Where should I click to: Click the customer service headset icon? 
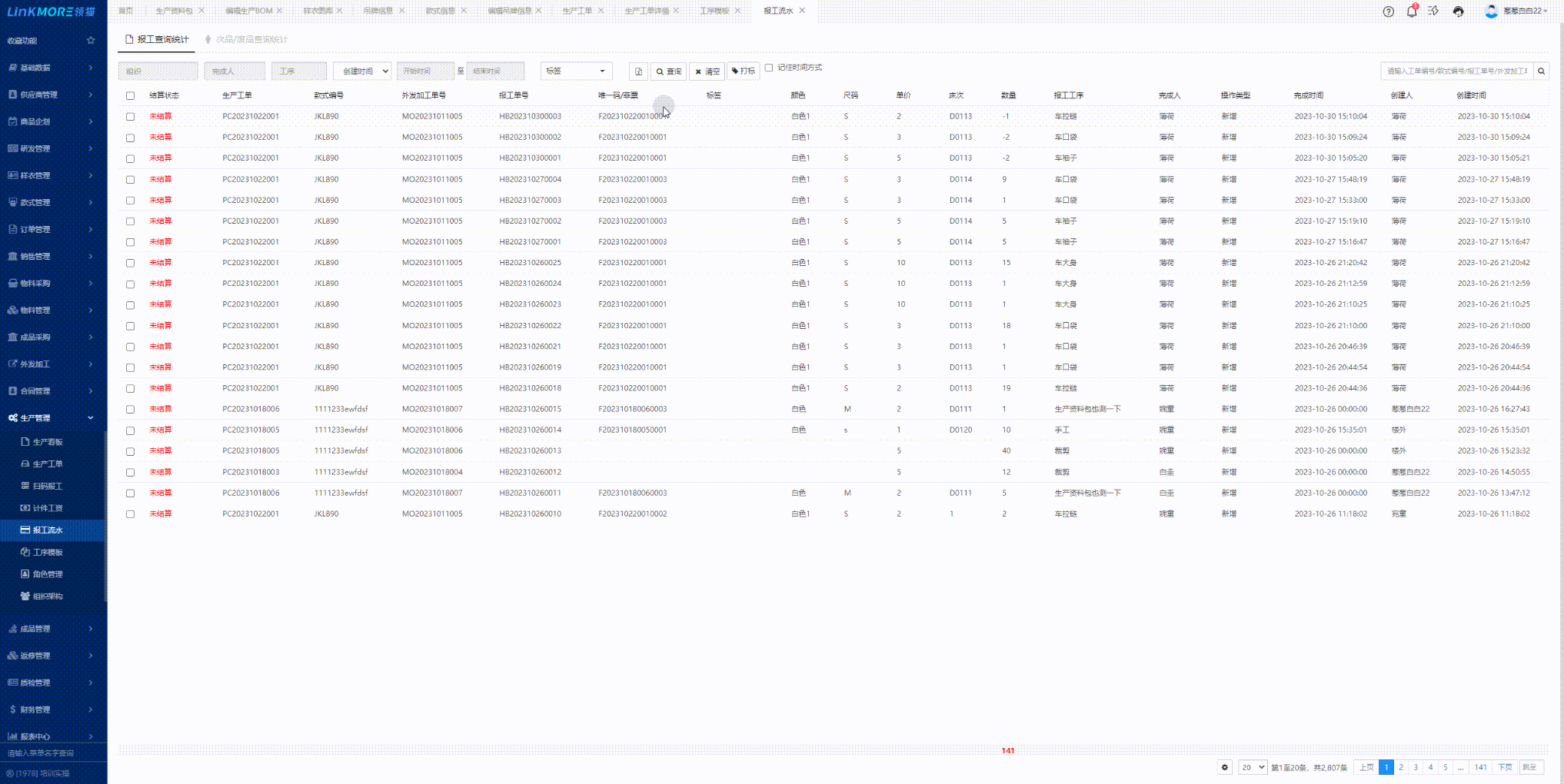[1458, 12]
